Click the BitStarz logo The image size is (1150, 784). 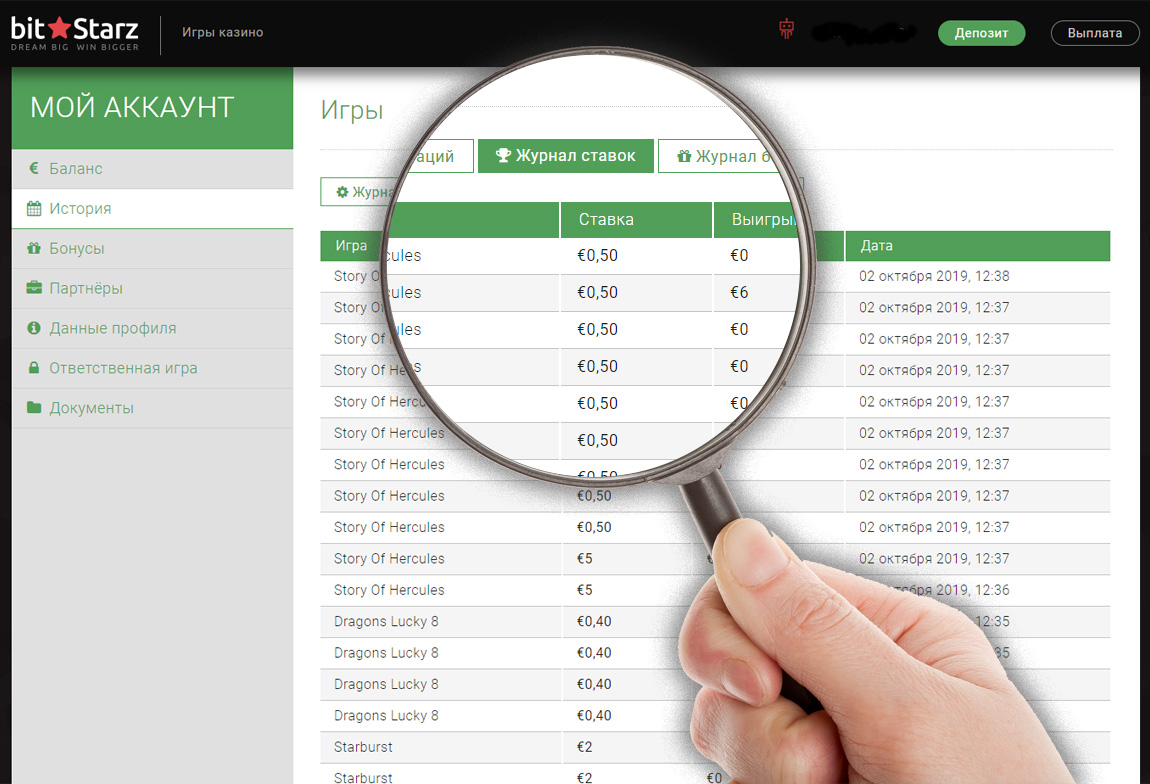tap(75, 32)
